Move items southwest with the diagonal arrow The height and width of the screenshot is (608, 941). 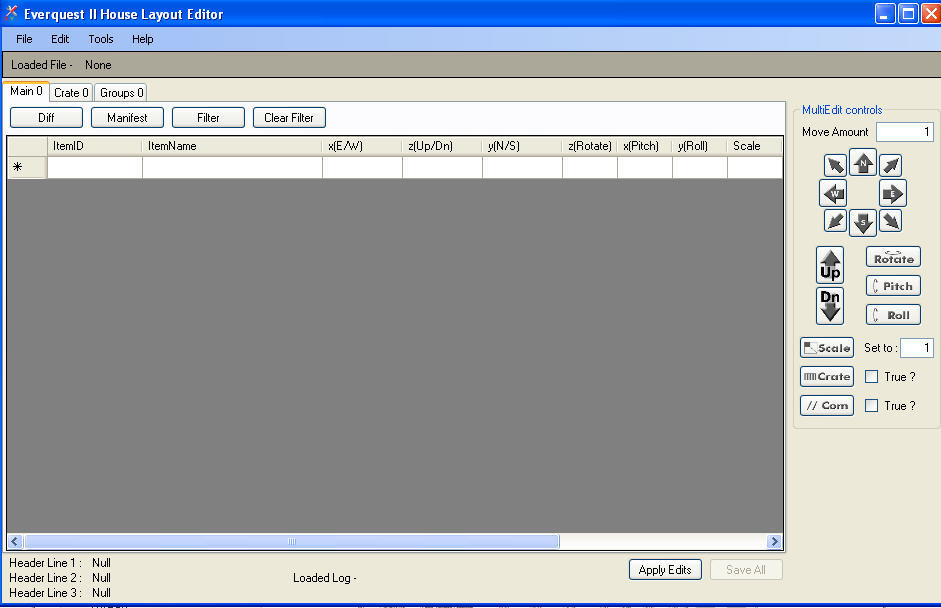point(835,221)
